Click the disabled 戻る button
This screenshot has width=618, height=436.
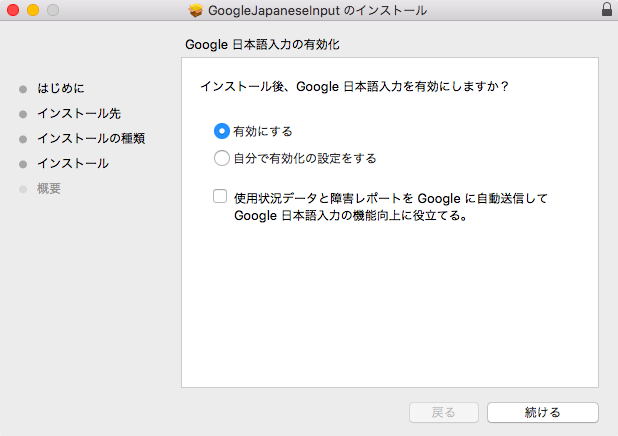pos(444,412)
